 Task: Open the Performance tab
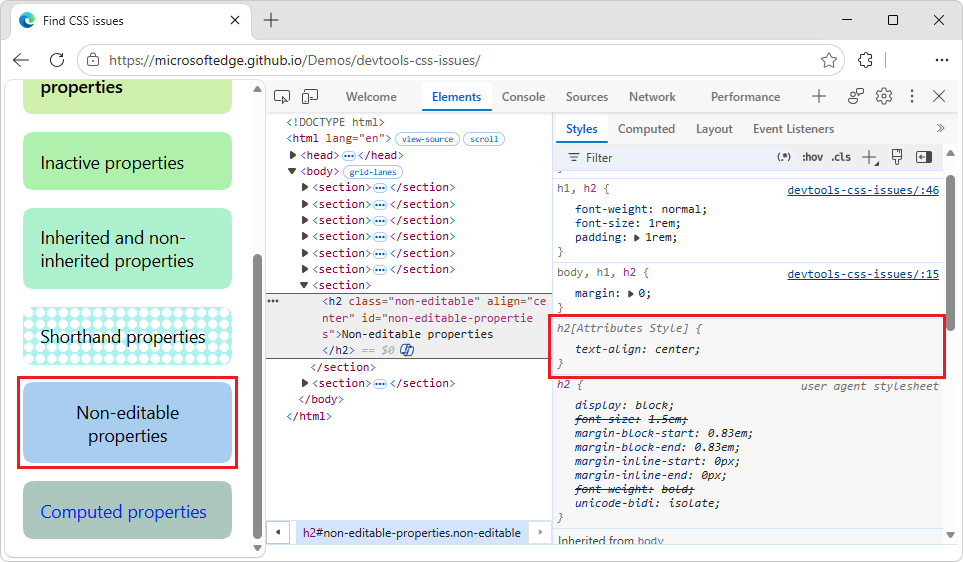tap(745, 97)
